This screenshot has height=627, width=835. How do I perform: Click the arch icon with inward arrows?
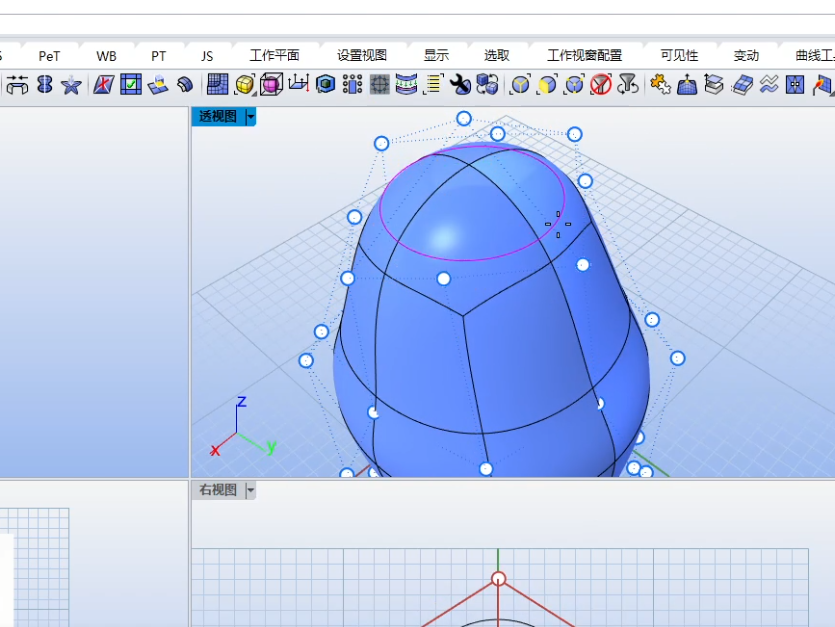tap(17, 85)
